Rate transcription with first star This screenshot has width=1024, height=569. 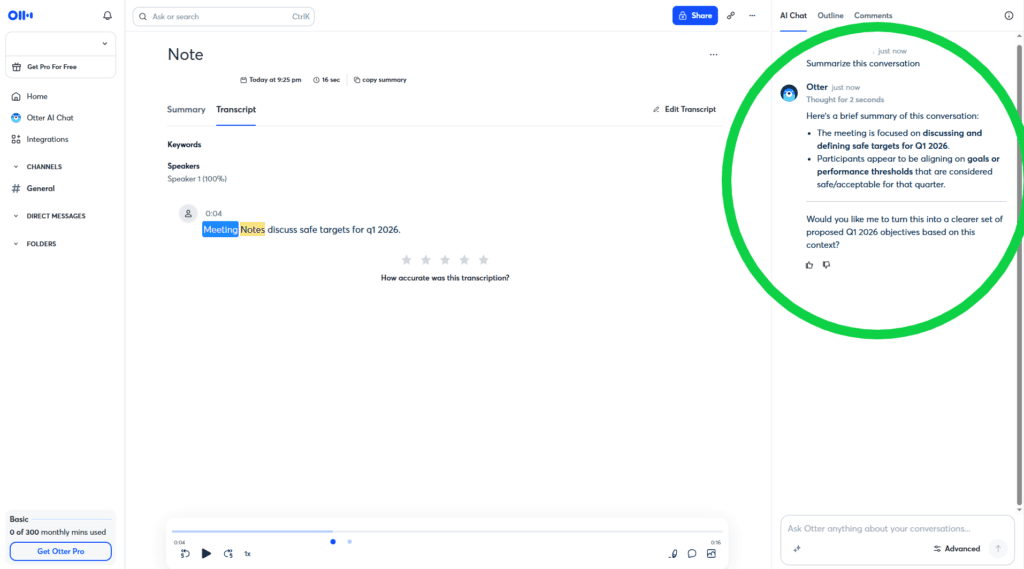(406, 260)
